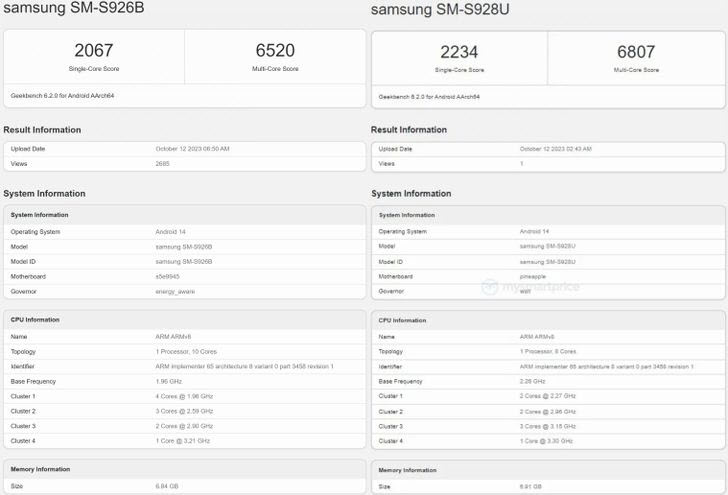The image size is (728, 495).
Task: Select the views count 2685
Action: (162, 163)
